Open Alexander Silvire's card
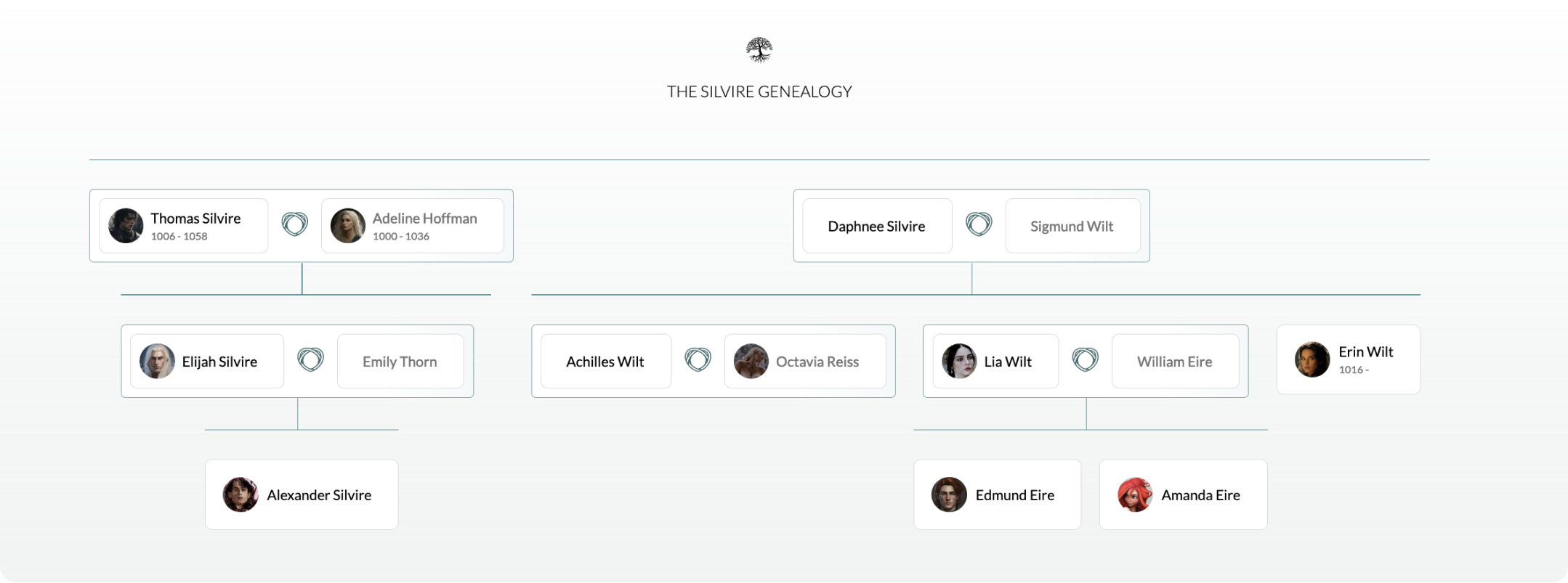Viewport: 1568px width, 583px height. pos(302,495)
